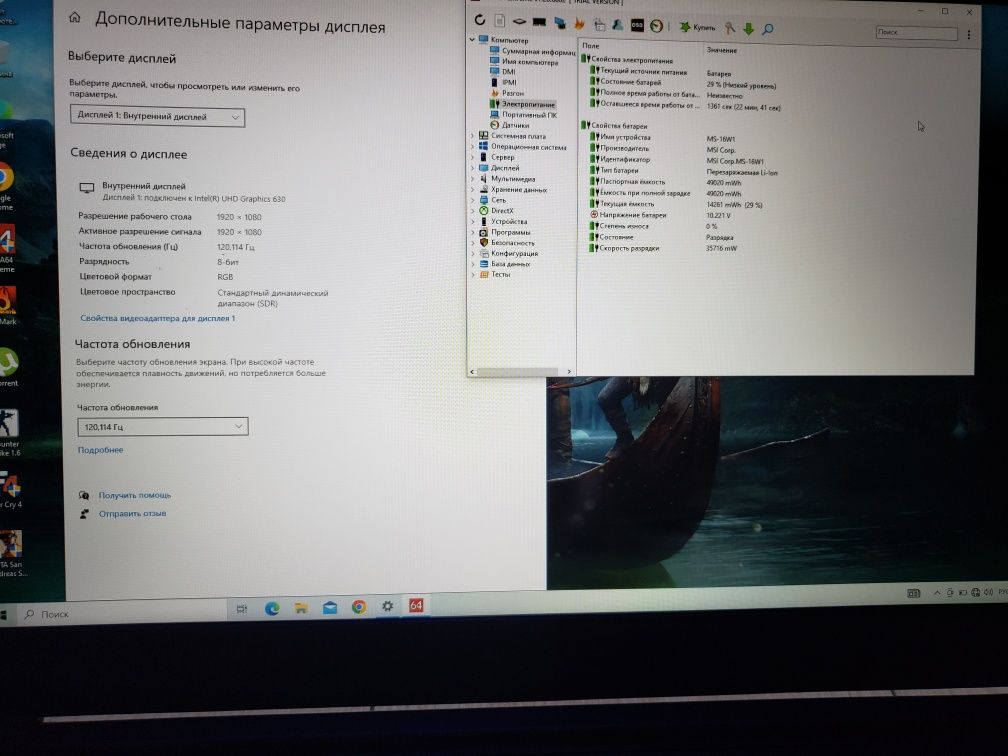Click the Report document icon in AIDA64 toolbar

tap(500, 21)
